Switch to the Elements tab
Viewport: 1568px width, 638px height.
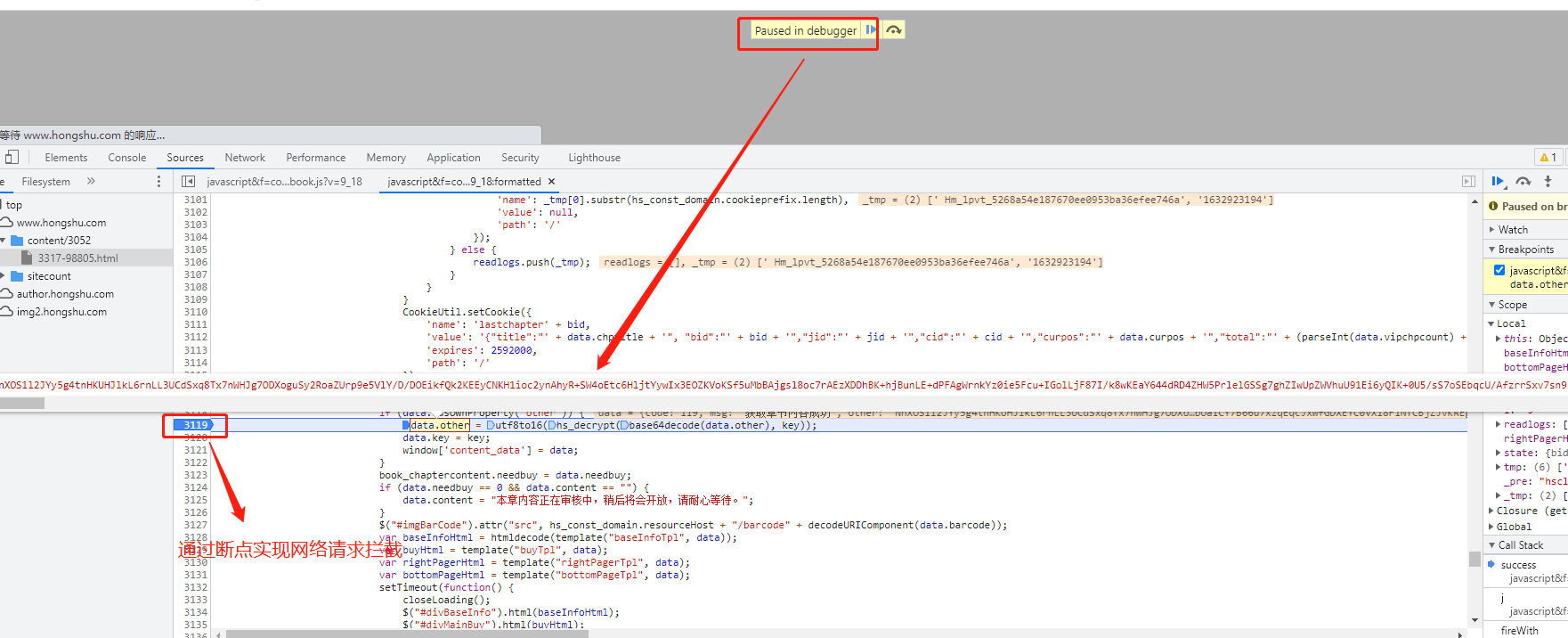click(x=66, y=158)
